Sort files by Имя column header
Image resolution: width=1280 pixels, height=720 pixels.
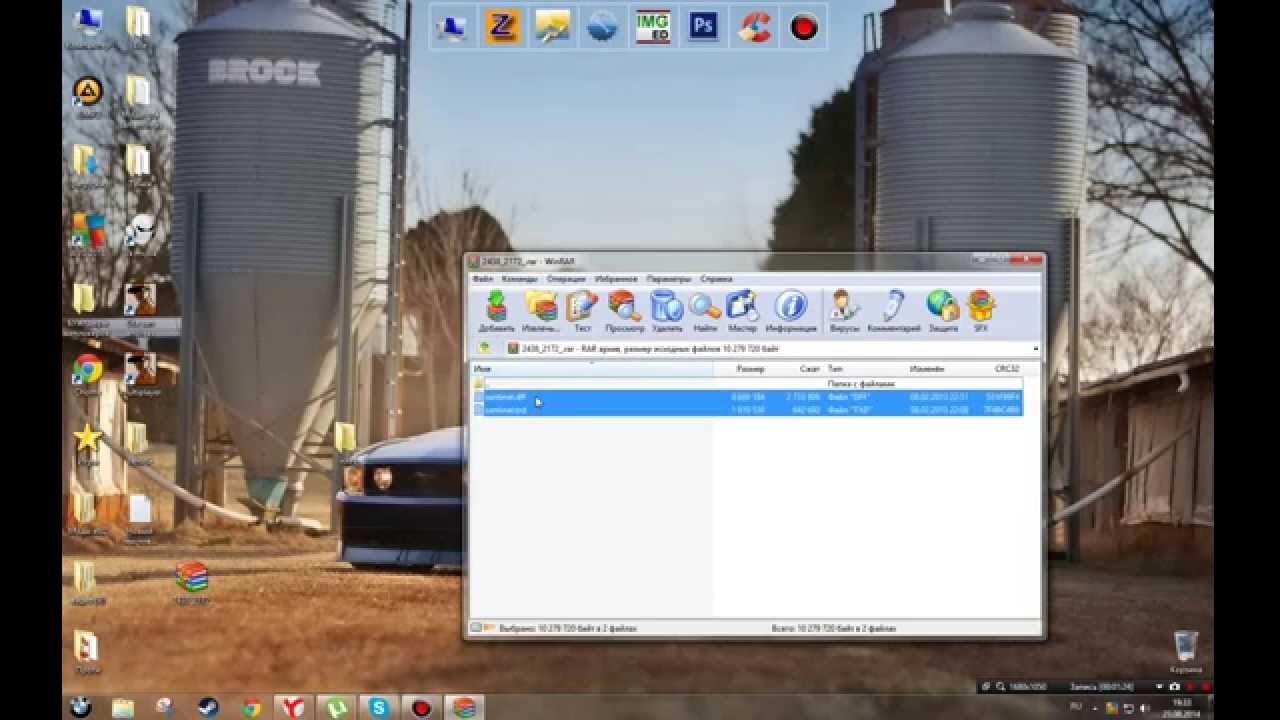592,369
